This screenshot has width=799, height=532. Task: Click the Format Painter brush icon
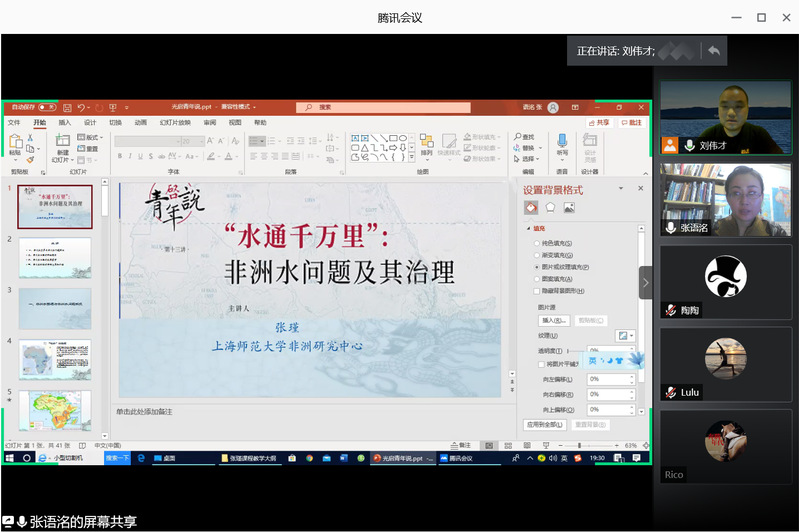[x=30, y=160]
